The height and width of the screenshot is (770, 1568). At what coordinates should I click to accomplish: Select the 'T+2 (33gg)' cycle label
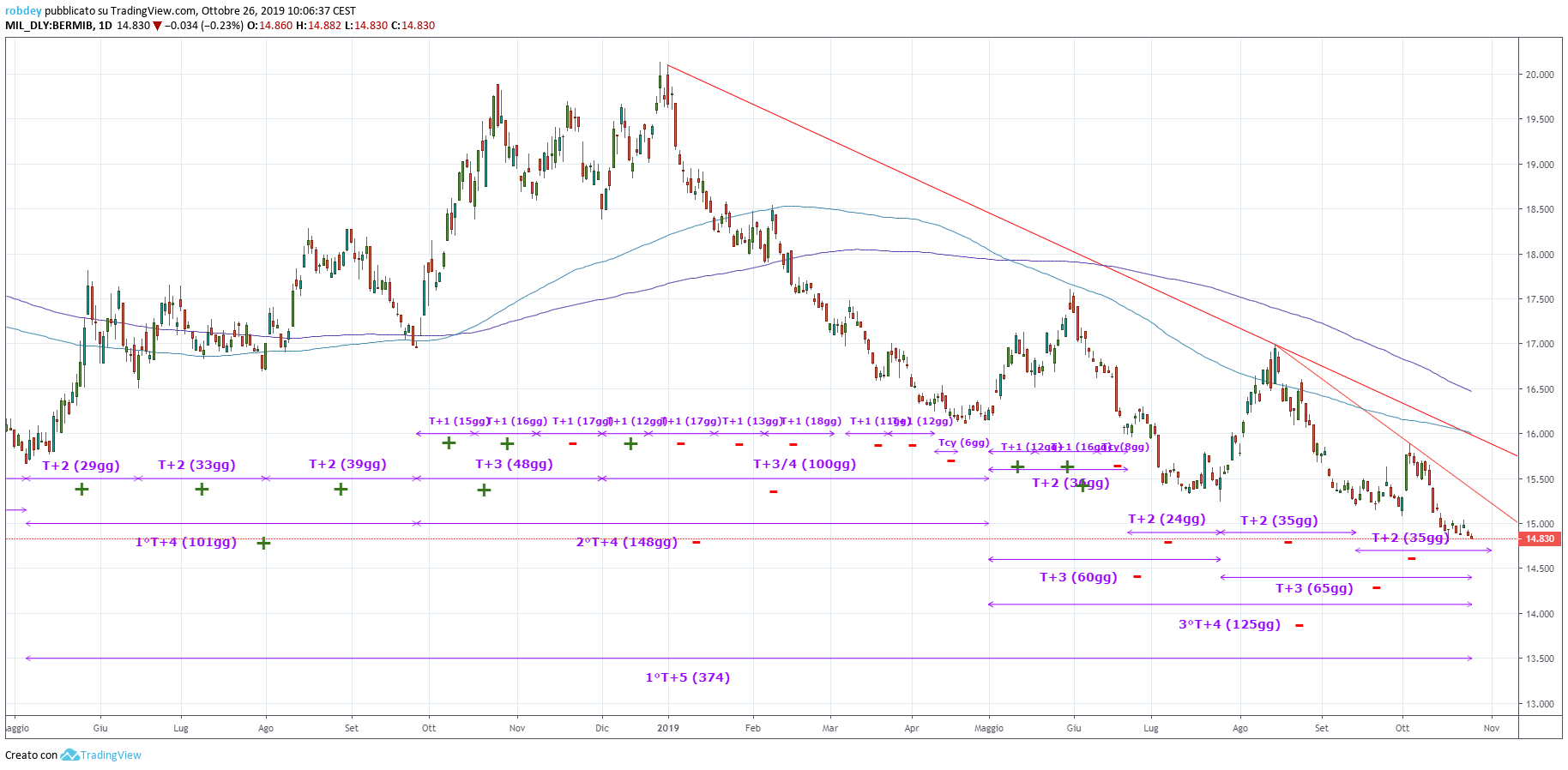pyautogui.click(x=196, y=465)
